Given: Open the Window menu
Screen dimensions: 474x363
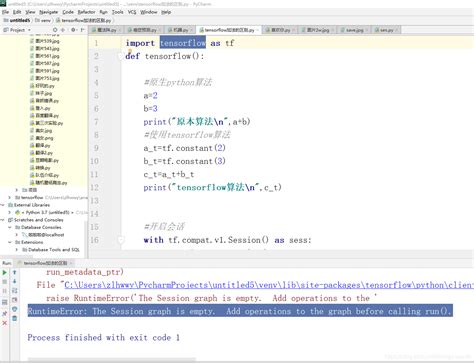Looking at the screenshot, I should [149, 12].
